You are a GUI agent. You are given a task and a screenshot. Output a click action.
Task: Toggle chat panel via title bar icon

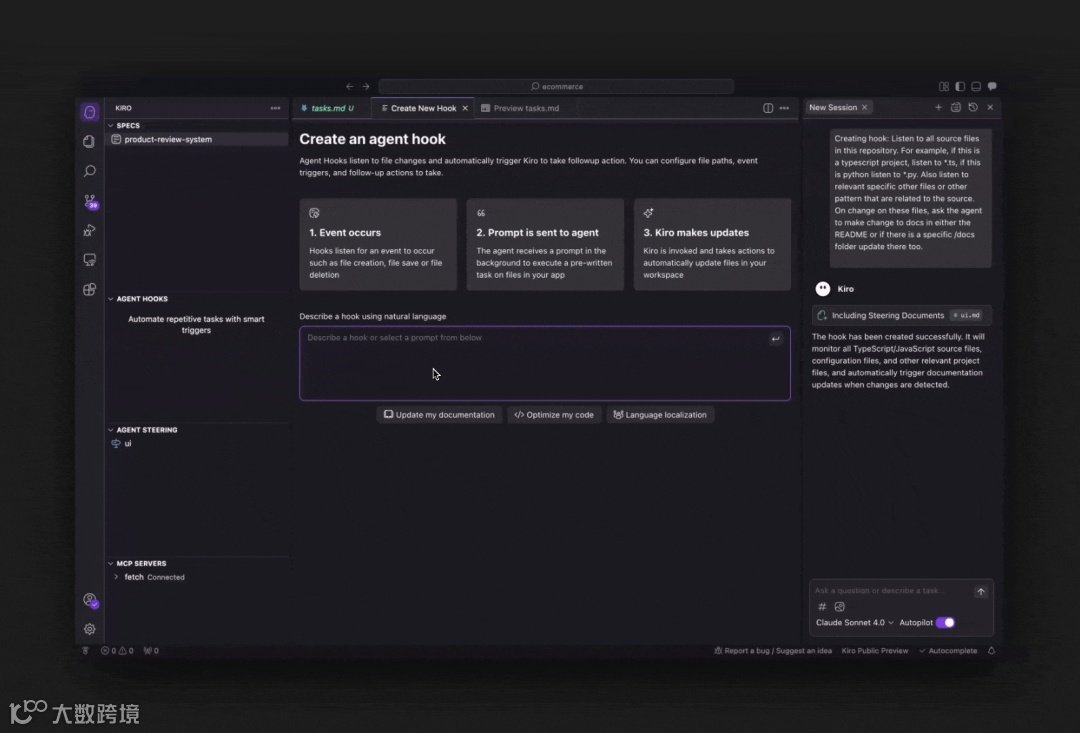(993, 87)
